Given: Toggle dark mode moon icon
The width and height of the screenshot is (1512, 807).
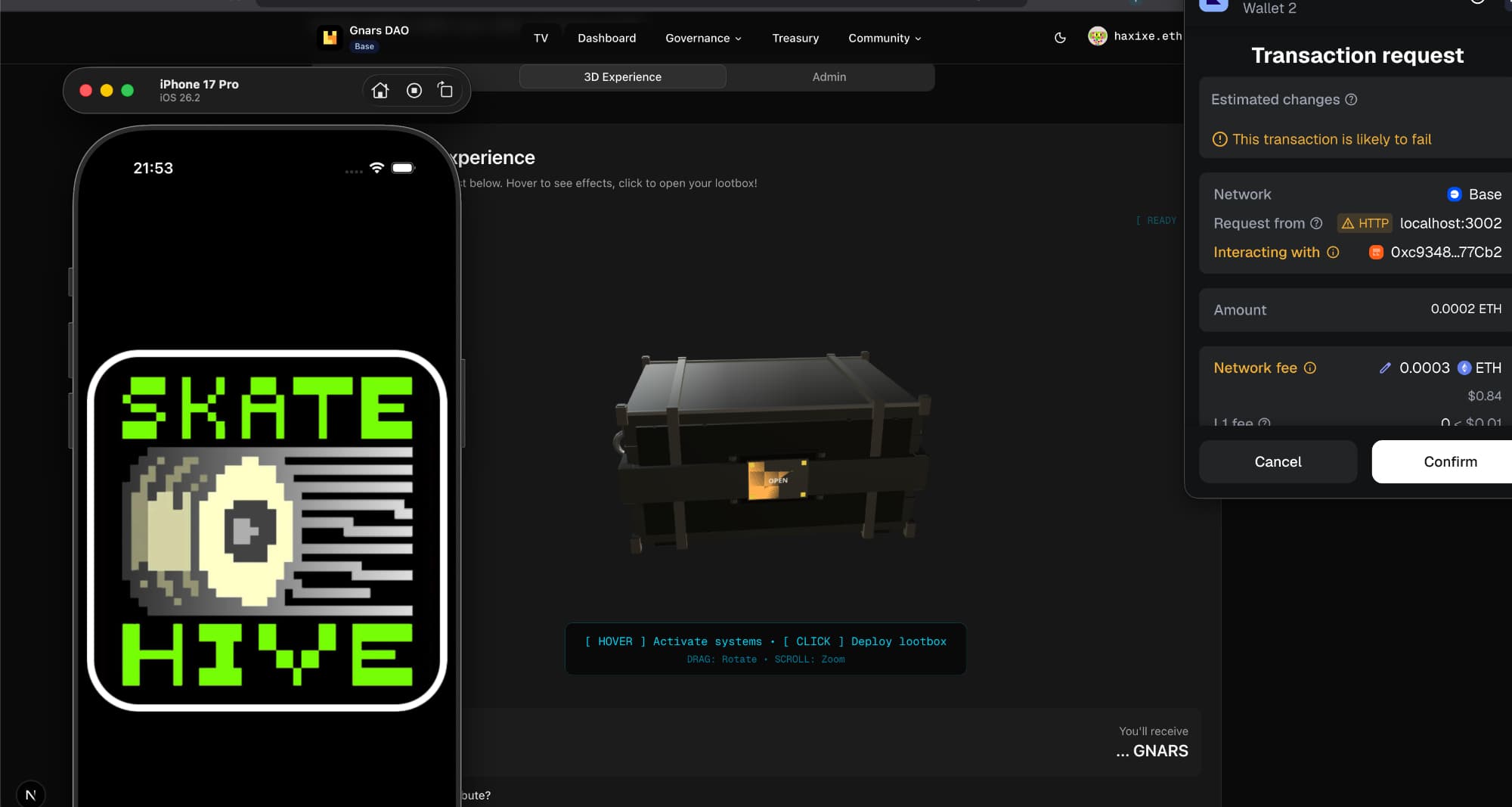Looking at the screenshot, I should coord(1060,38).
